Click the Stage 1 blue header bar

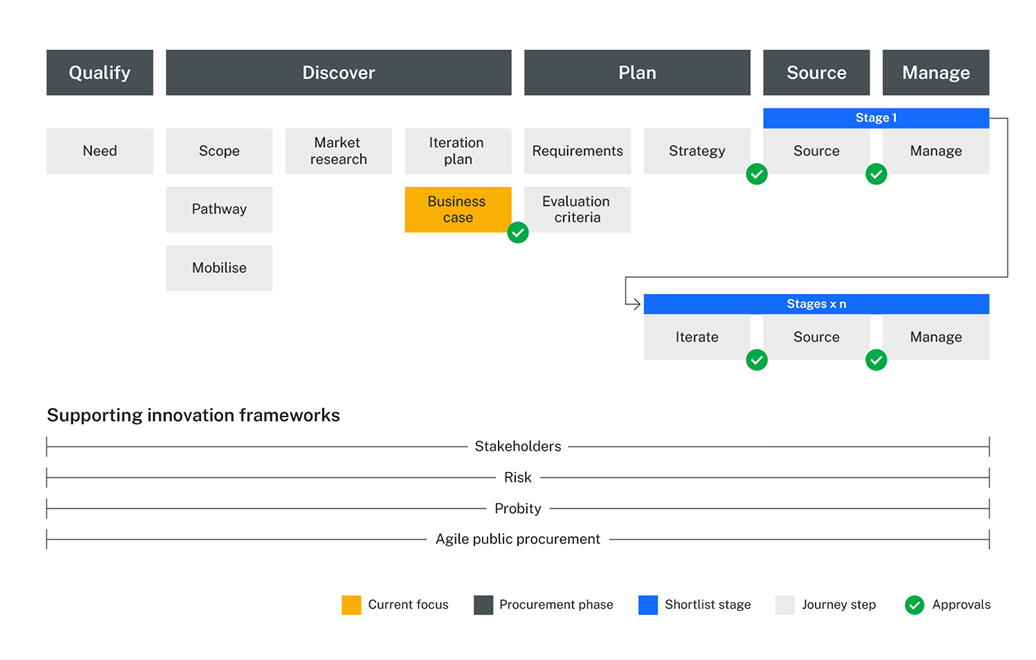876,117
